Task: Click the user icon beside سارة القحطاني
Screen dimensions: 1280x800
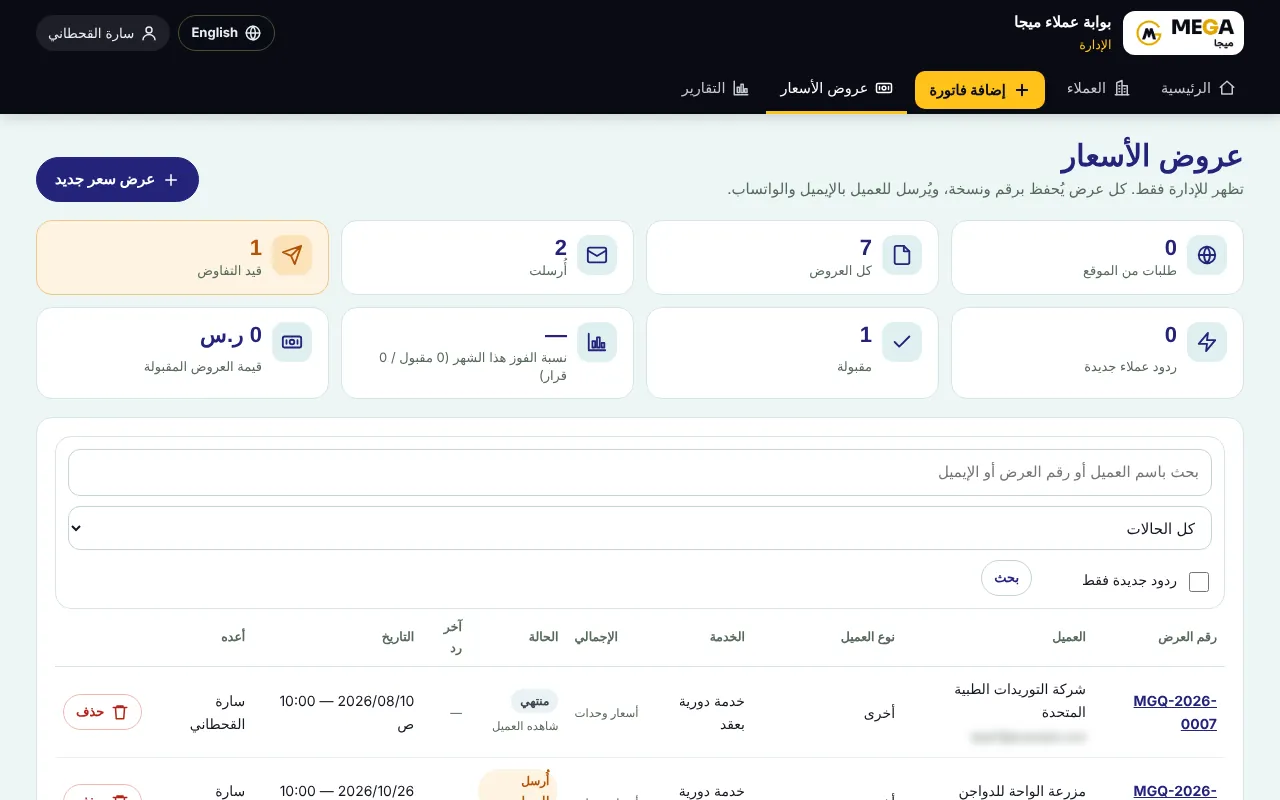Action: pos(149,33)
